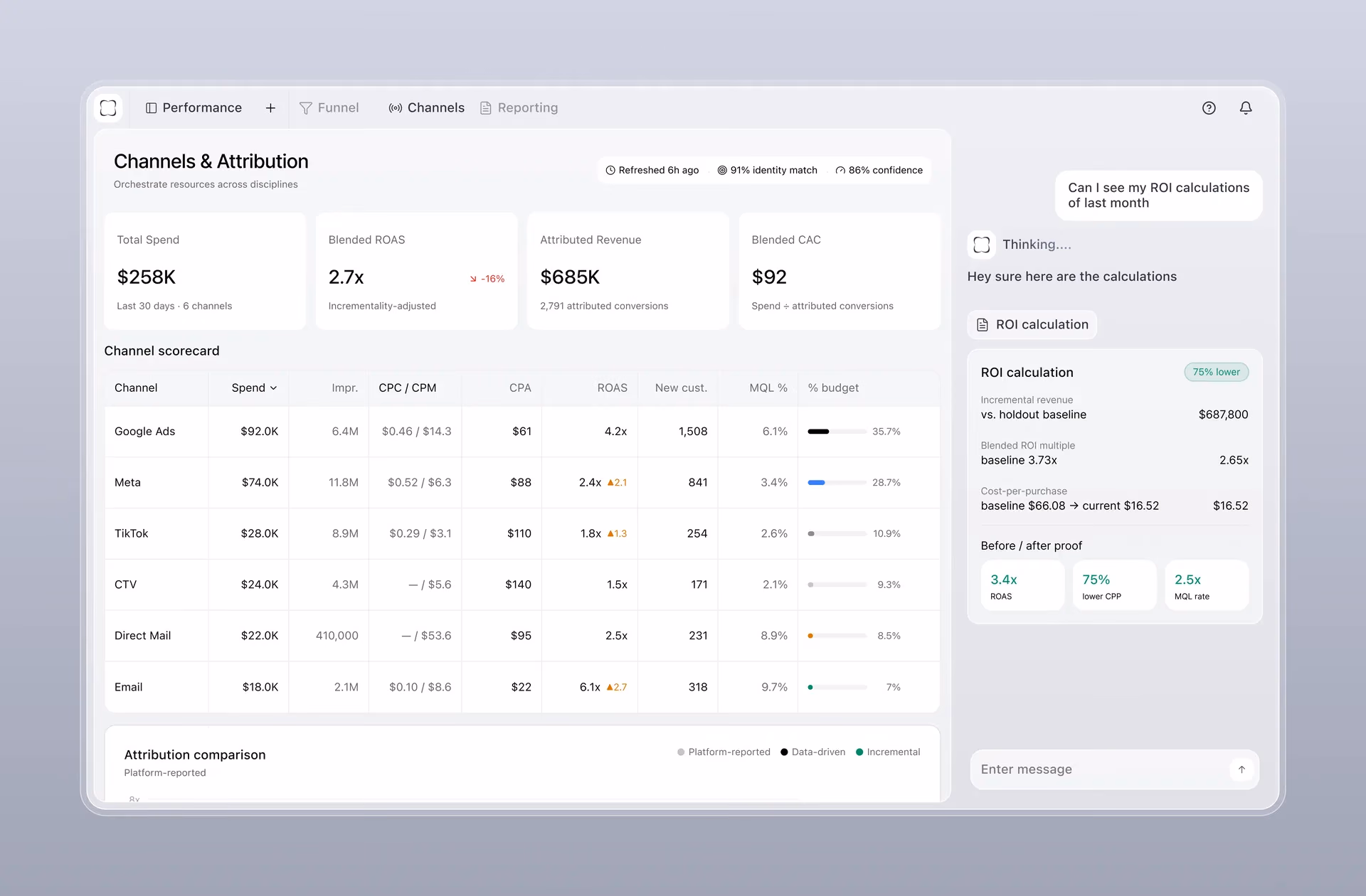Click the user message about ROI calculations

1159,196
